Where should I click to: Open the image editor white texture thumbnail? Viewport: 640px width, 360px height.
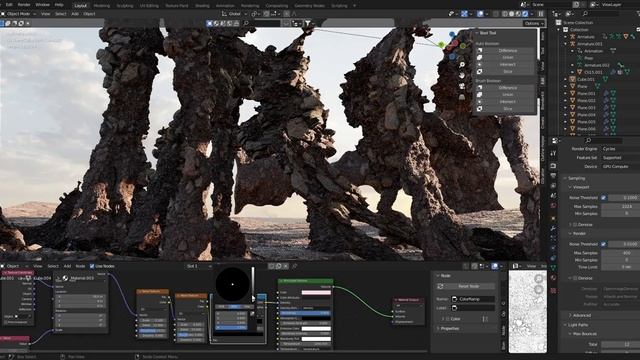pyautogui.click(x=527, y=311)
